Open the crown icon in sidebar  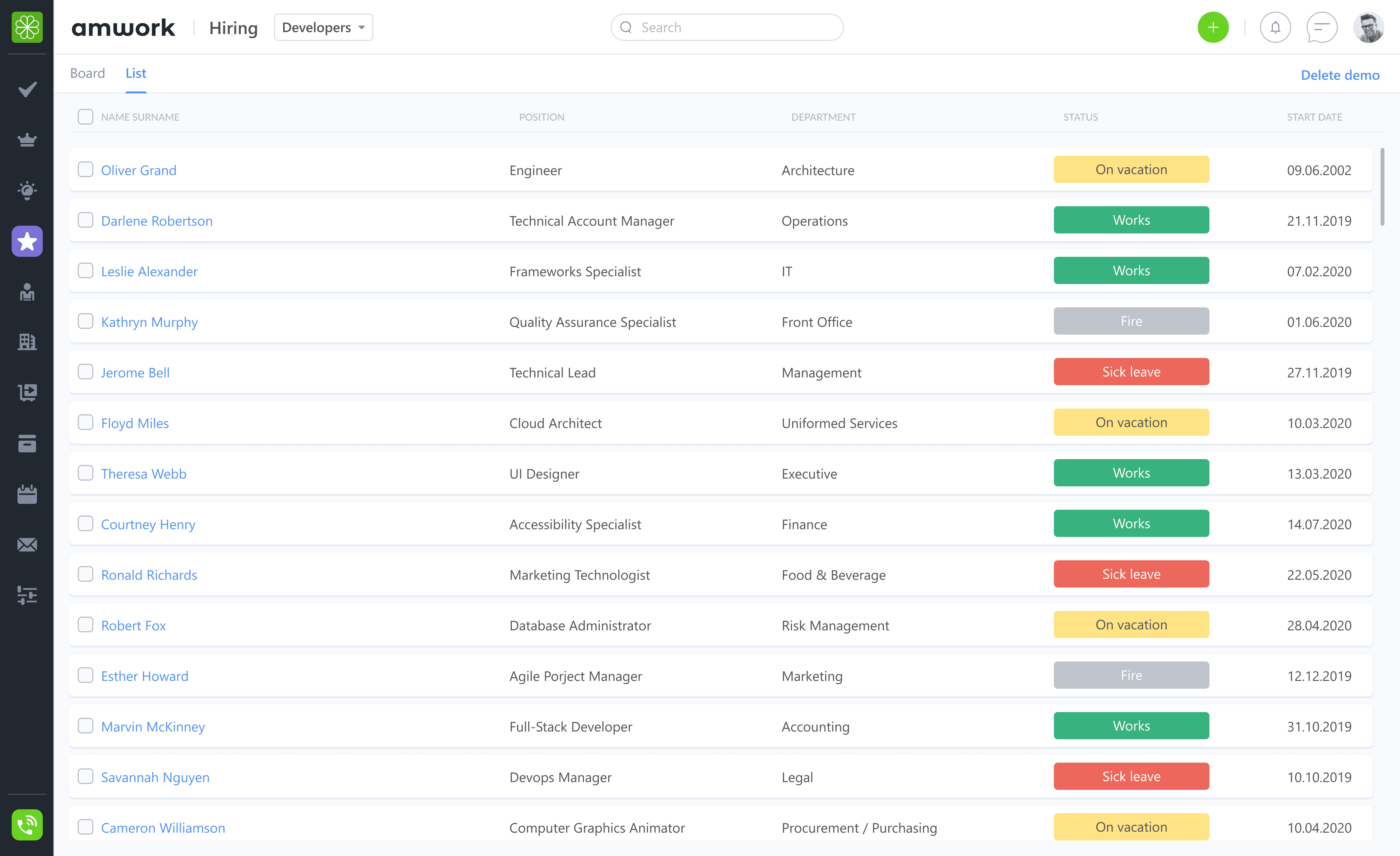click(27, 139)
